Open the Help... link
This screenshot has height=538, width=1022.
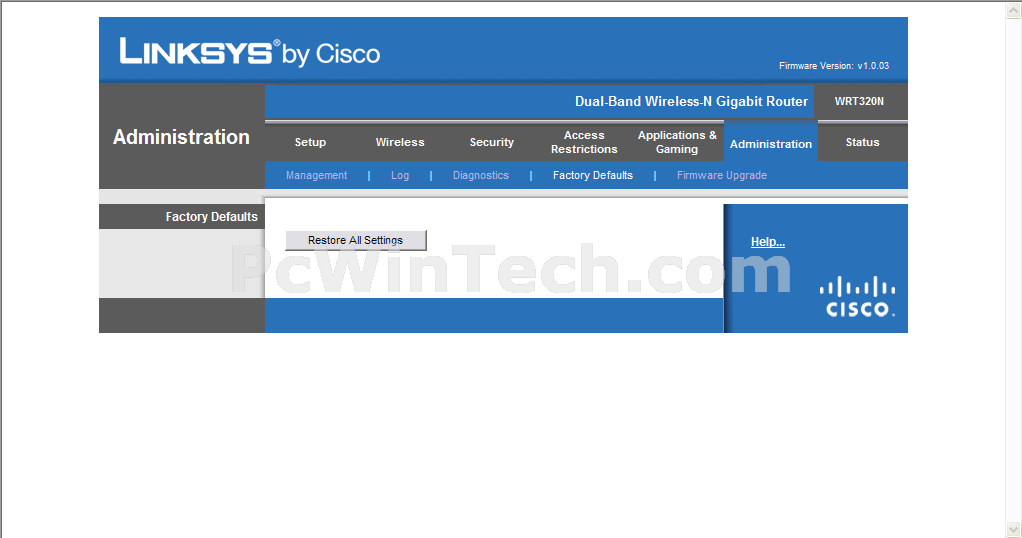click(x=768, y=242)
